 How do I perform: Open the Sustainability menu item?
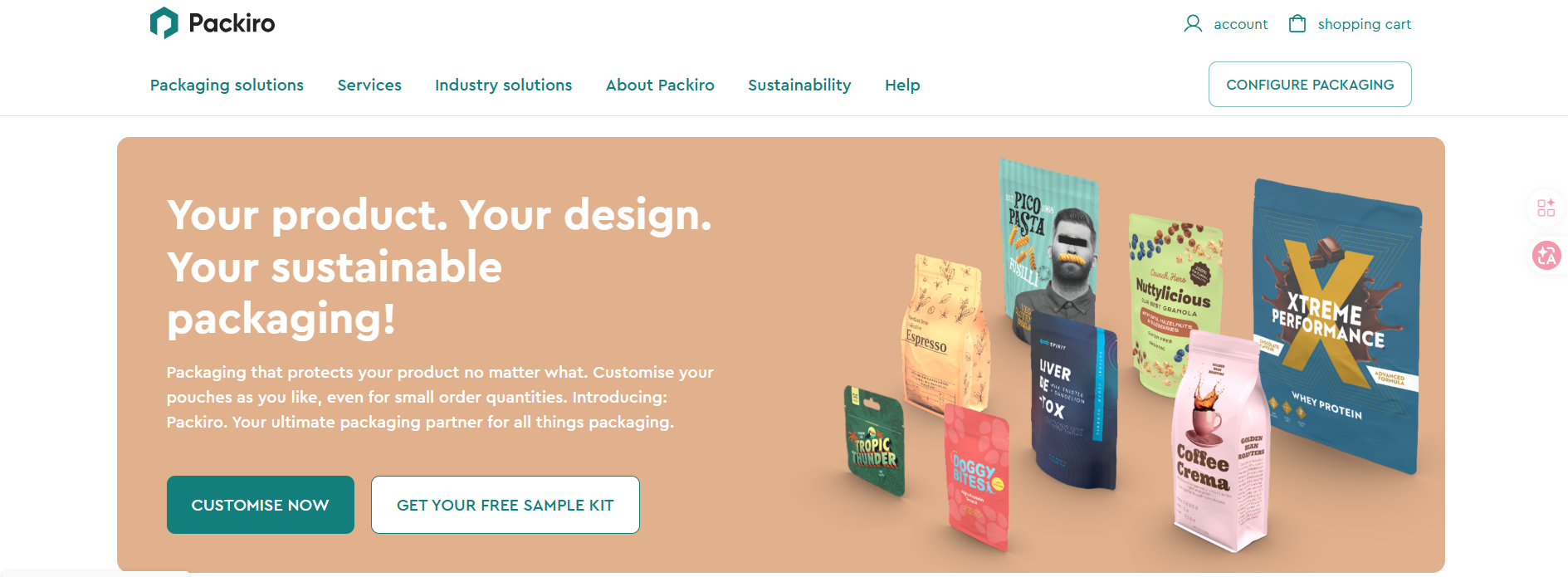point(799,85)
